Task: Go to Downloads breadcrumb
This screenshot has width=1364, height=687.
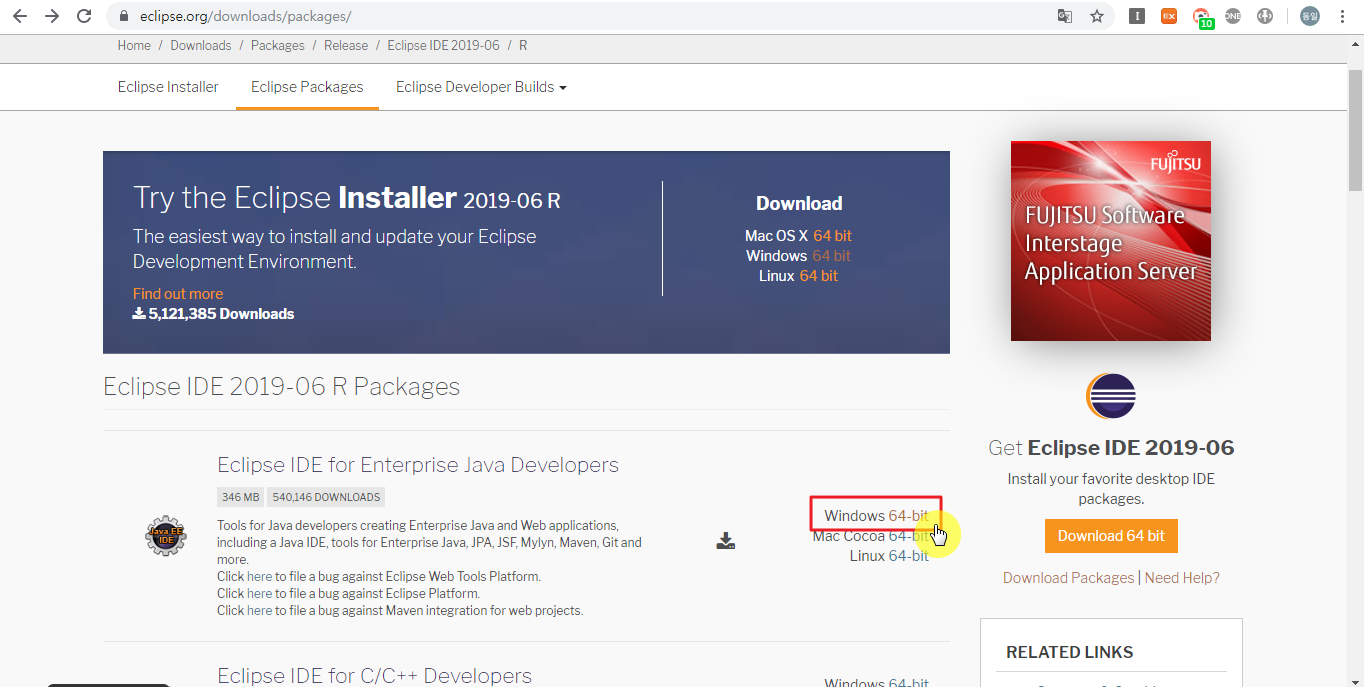Action: 201,46
